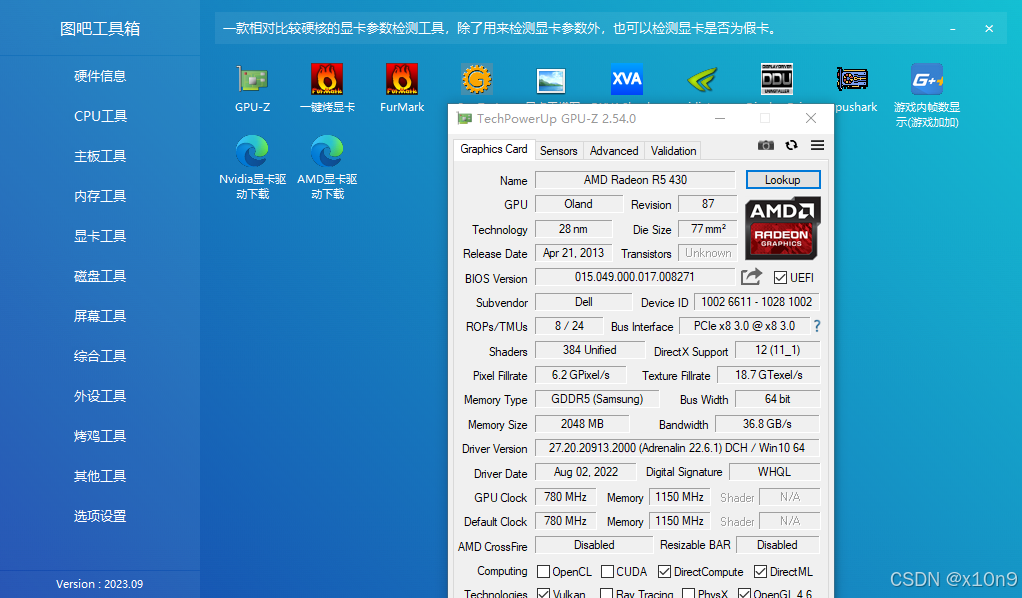The width and height of the screenshot is (1022, 598).
Task: Select 内存工具 in the sidebar
Action: tap(100, 196)
